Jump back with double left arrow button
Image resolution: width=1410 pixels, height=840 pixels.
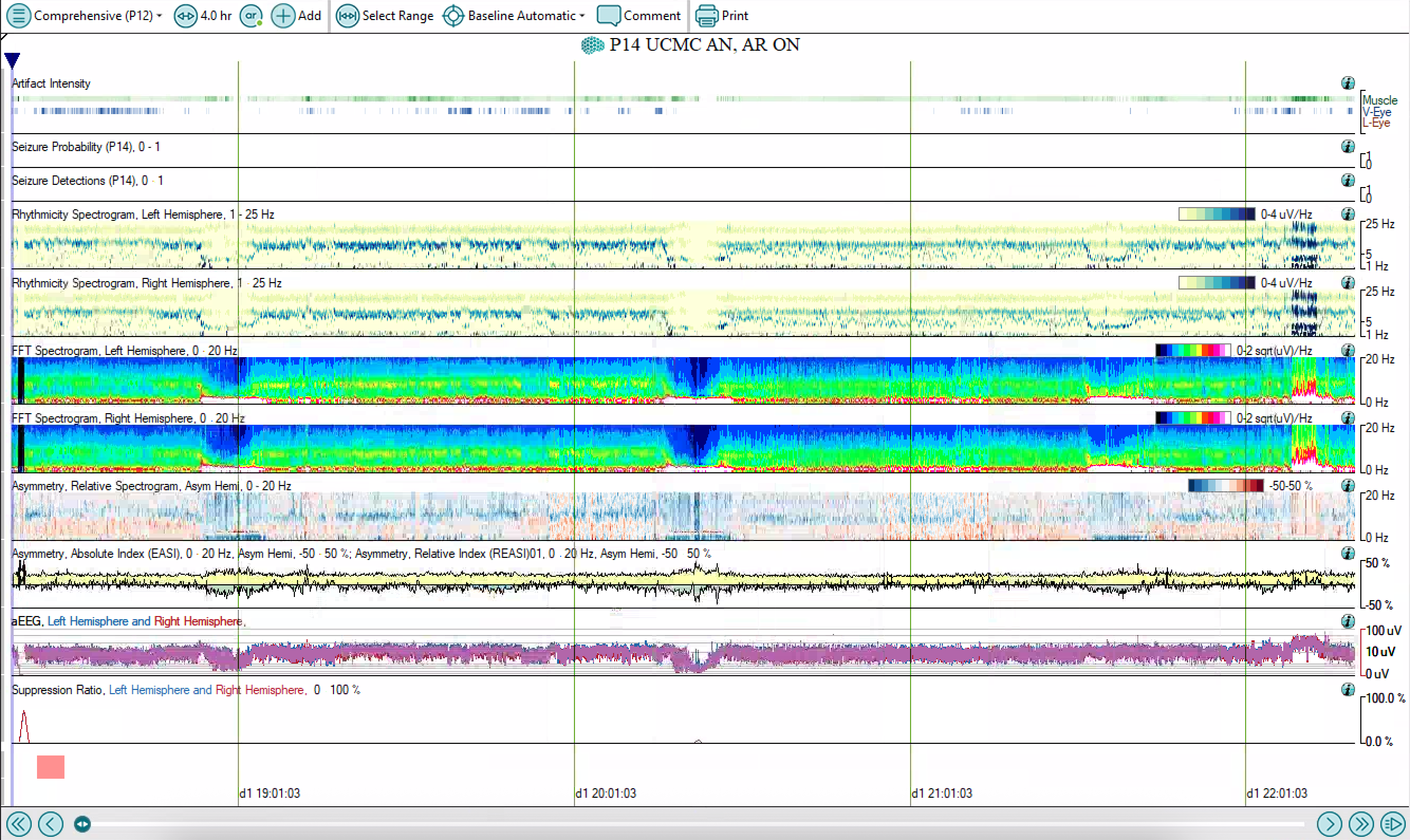point(18,824)
